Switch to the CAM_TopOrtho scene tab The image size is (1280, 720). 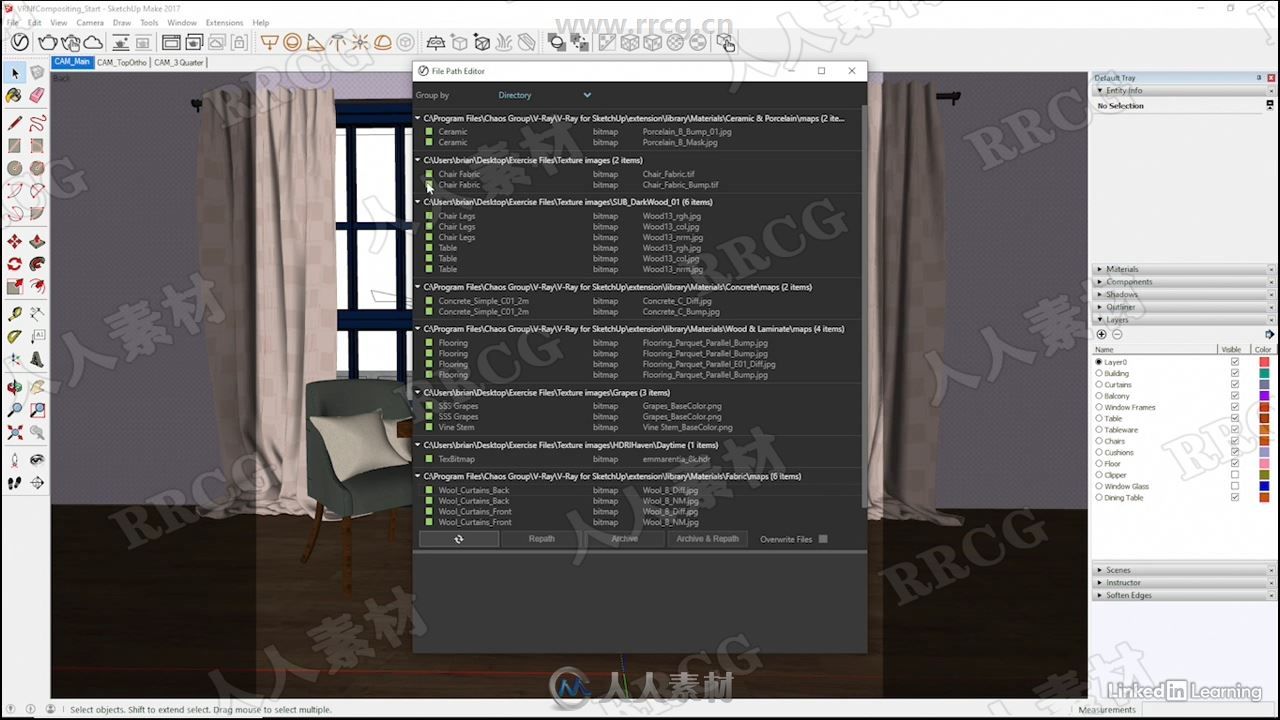[x=121, y=62]
